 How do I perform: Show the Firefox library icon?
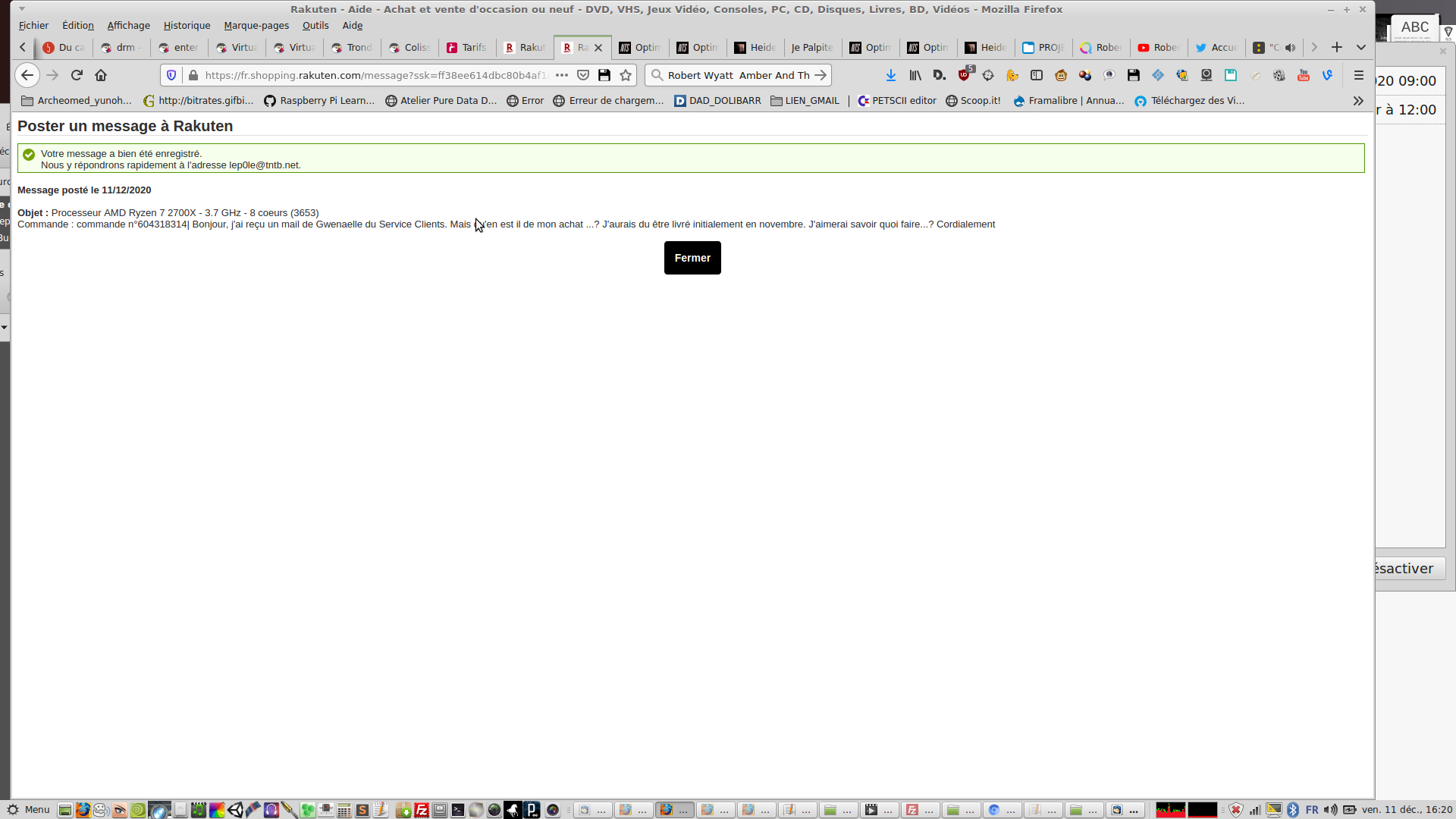(915, 75)
